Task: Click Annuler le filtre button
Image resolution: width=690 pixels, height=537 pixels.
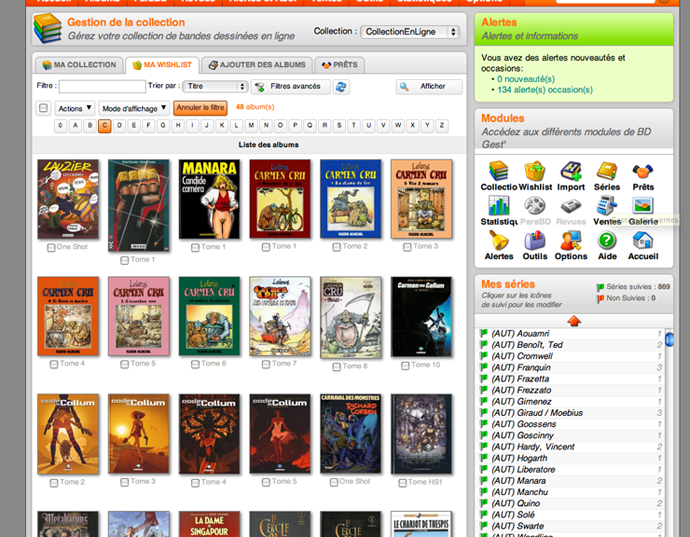Action: point(200,107)
